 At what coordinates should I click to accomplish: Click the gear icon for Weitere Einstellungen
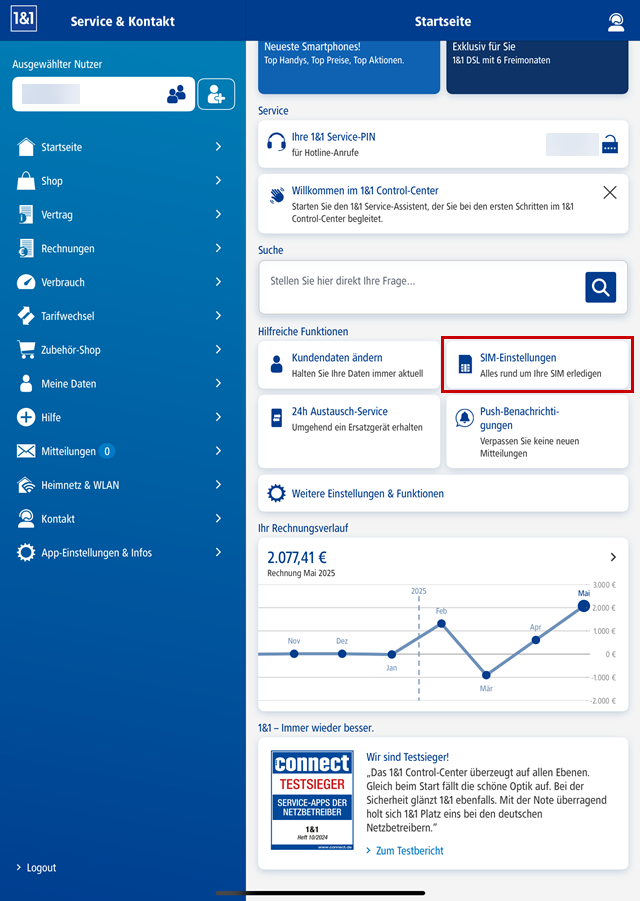coord(276,493)
